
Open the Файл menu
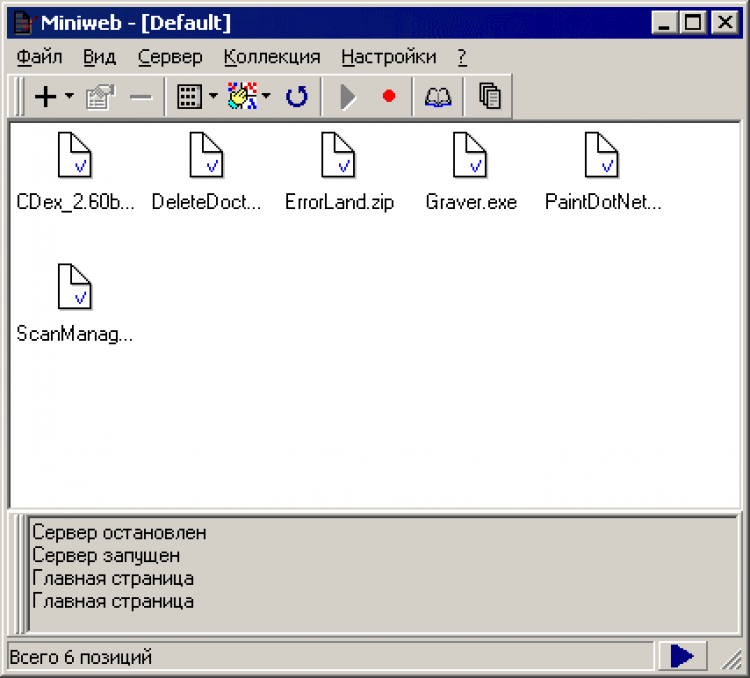click(x=39, y=57)
